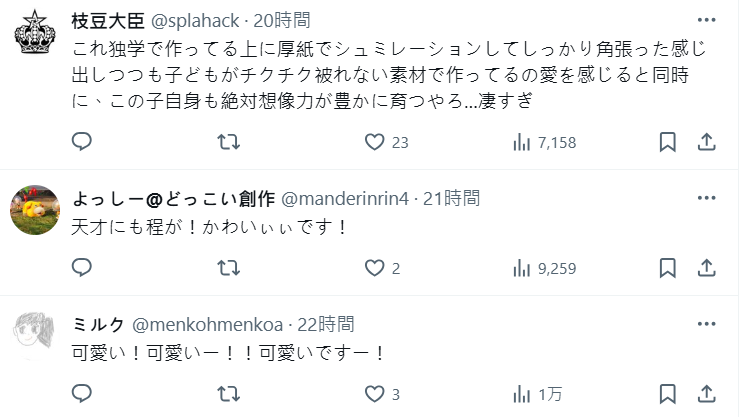Viewport: 740px width, 417px height.
Task: Reply to ミルク's tweet
Action: tap(82, 392)
